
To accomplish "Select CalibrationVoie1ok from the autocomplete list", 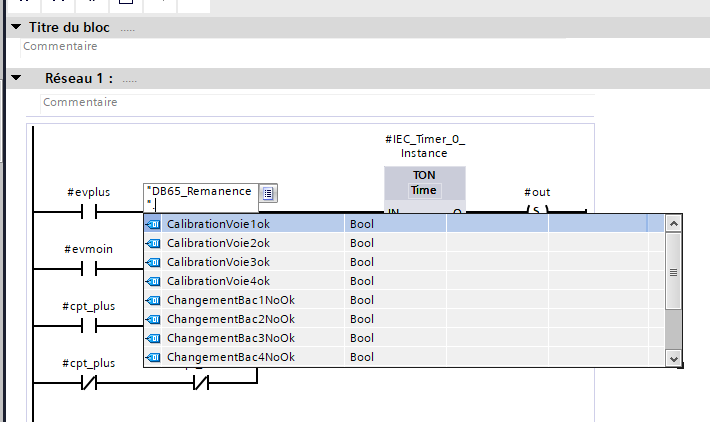I will click(218, 224).
